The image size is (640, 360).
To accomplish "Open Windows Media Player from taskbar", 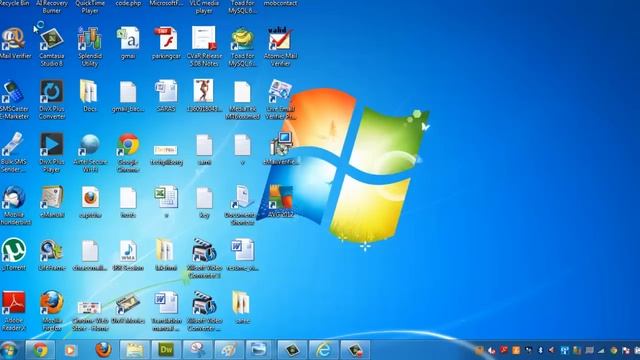I will (70, 350).
